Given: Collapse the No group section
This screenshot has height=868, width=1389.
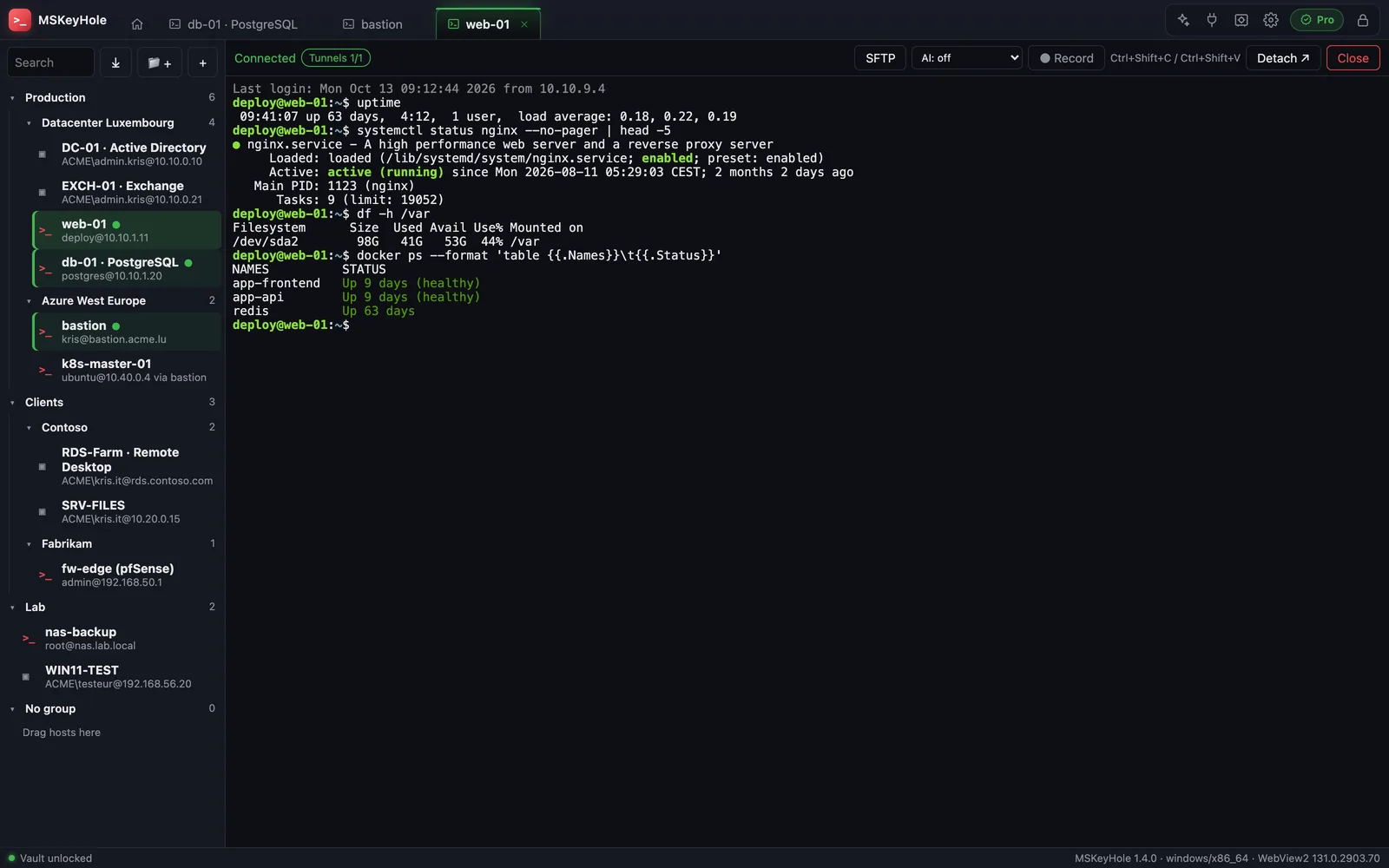Looking at the screenshot, I should pos(12,709).
